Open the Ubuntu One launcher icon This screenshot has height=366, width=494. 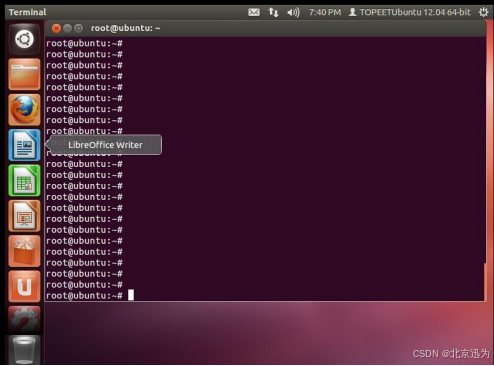coord(24,286)
